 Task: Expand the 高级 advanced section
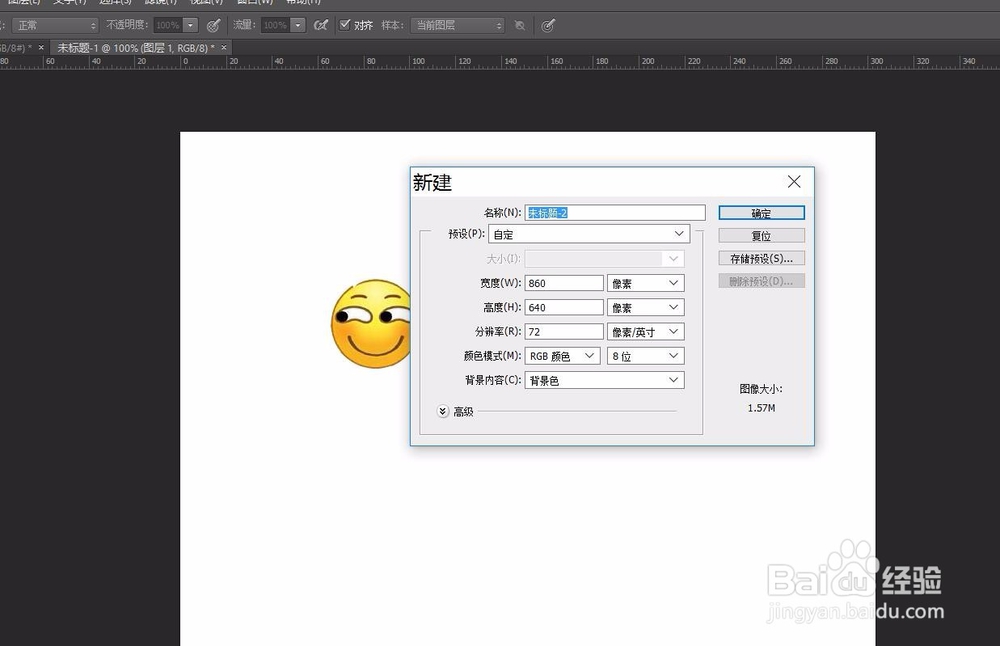pyautogui.click(x=443, y=411)
